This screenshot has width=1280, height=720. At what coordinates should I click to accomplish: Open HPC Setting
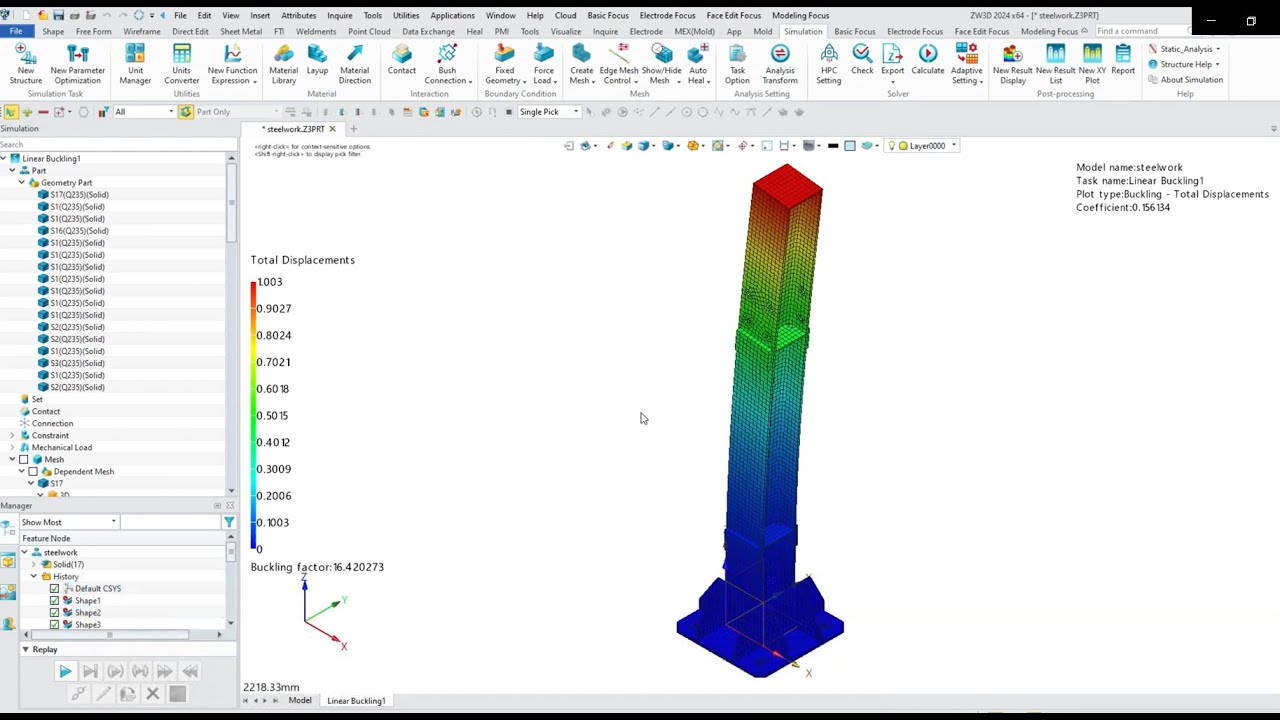(829, 64)
